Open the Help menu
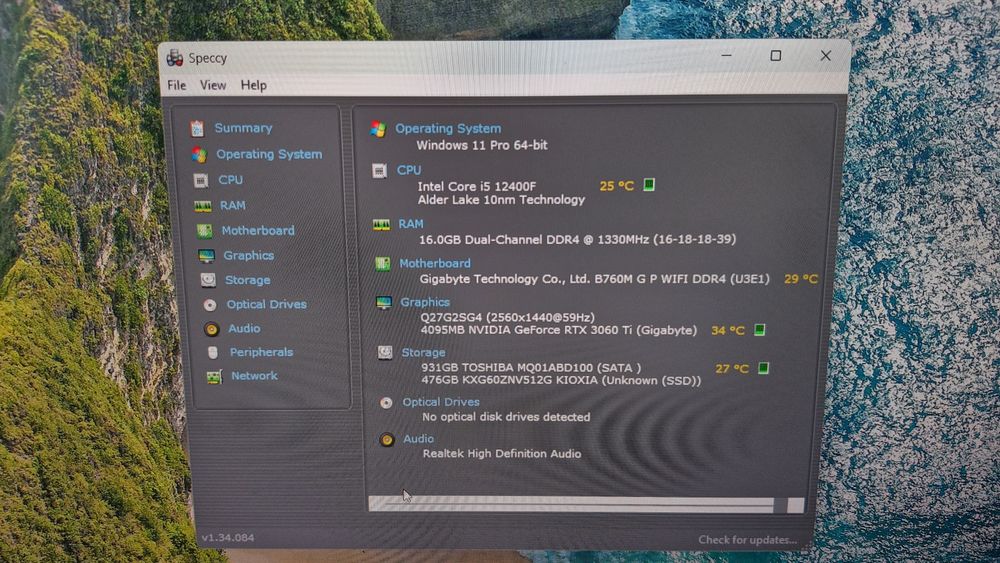The image size is (1000, 563). [253, 85]
